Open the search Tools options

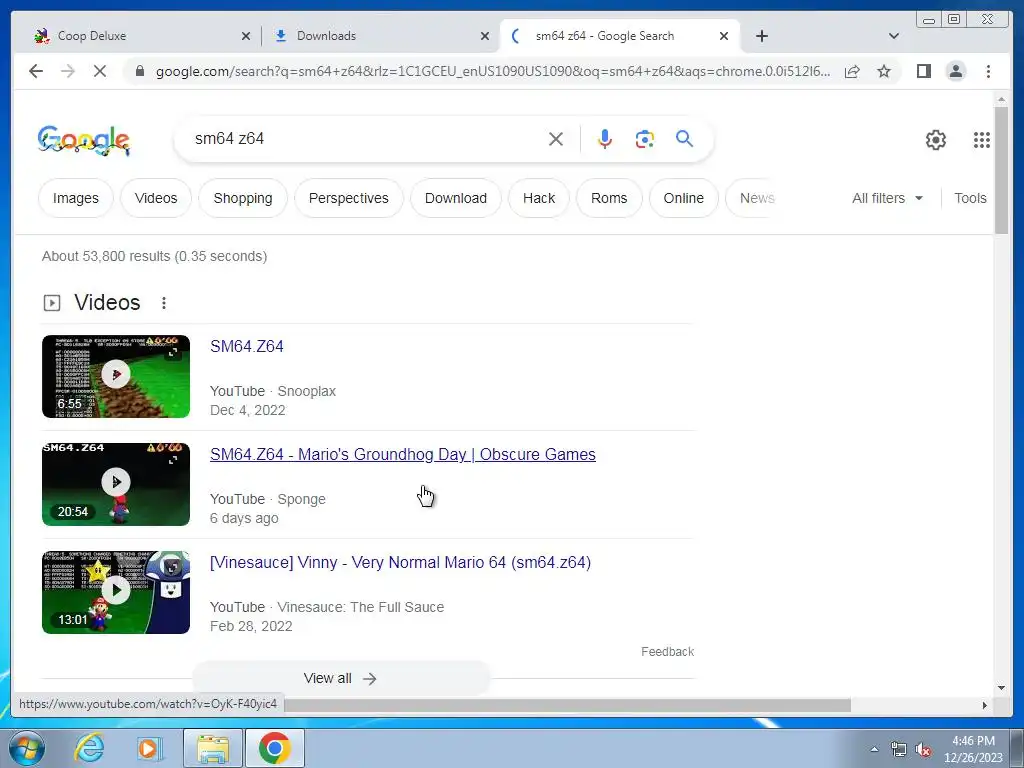pyautogui.click(x=970, y=198)
